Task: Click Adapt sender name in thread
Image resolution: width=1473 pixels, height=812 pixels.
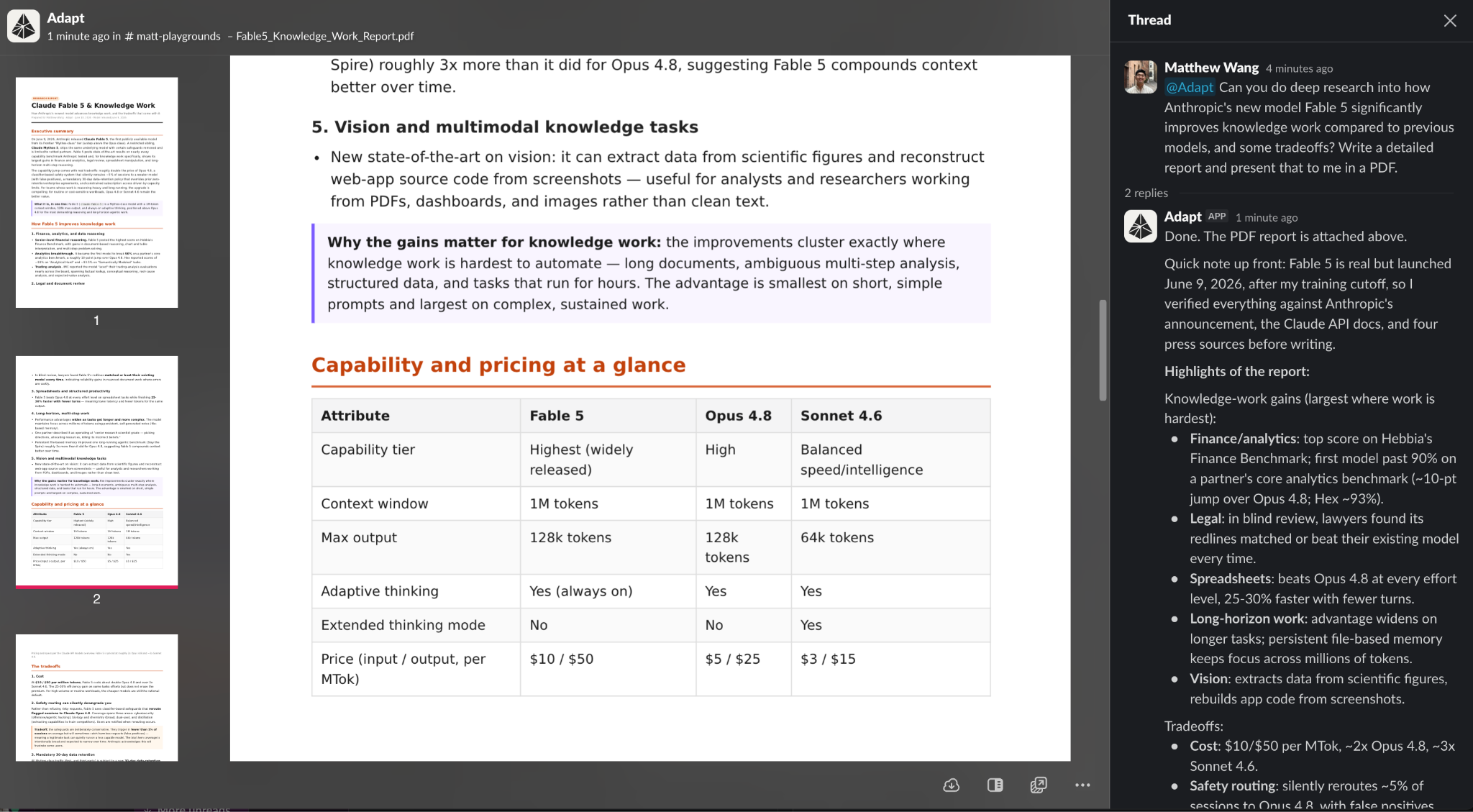Action: [1182, 216]
